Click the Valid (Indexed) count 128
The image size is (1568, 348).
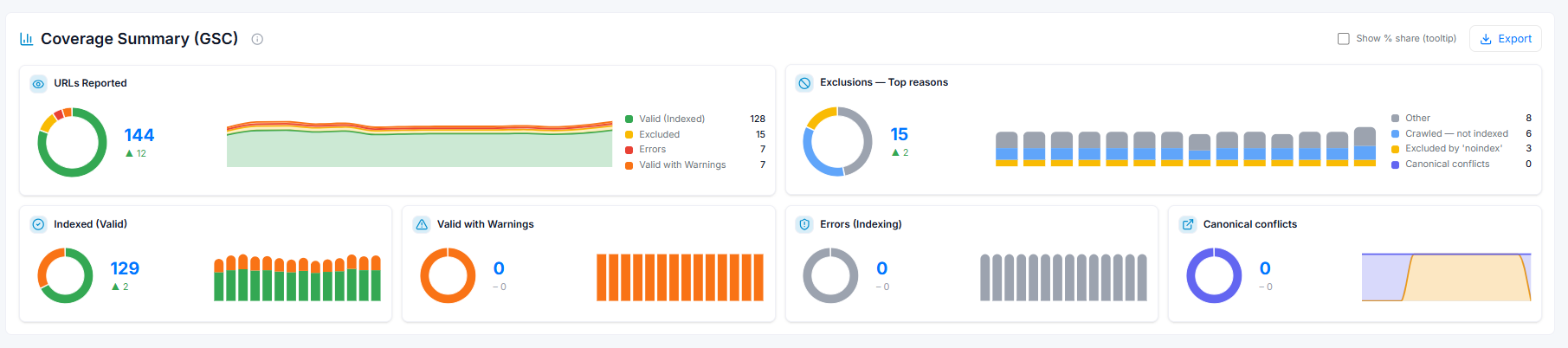pyautogui.click(x=758, y=119)
